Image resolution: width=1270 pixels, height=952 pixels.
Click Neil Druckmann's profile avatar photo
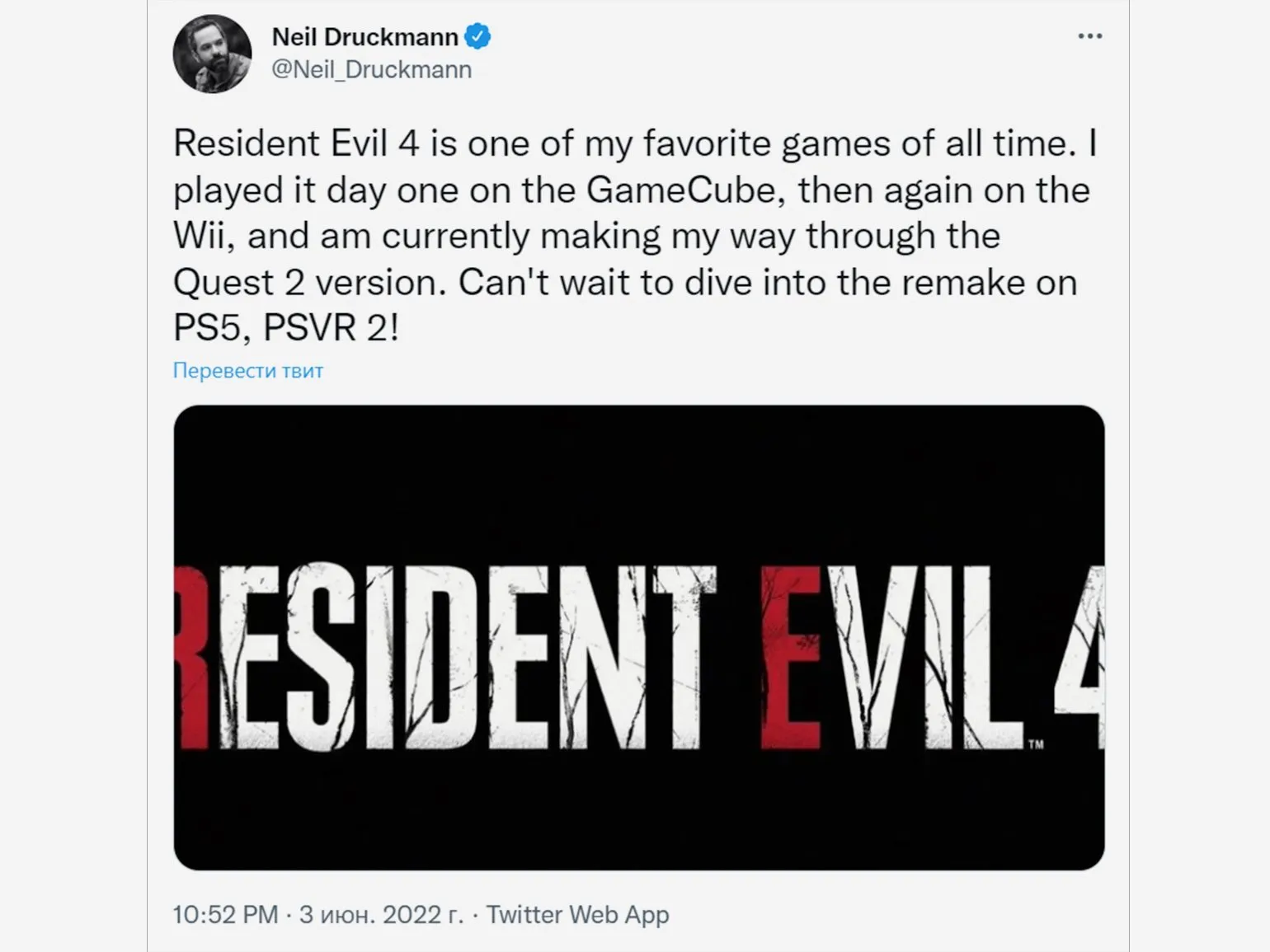(x=212, y=54)
